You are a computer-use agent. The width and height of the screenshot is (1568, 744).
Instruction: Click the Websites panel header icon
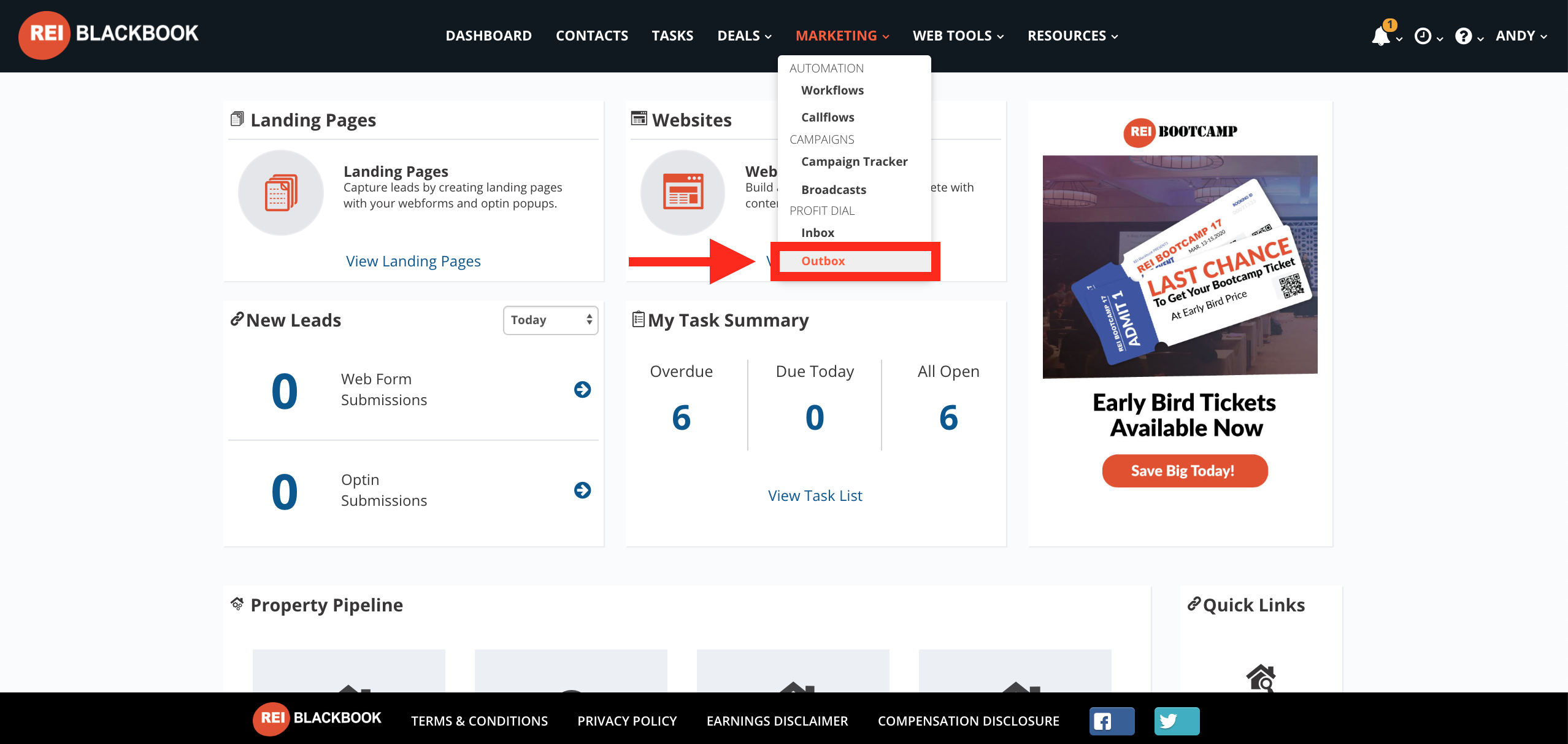[639, 118]
